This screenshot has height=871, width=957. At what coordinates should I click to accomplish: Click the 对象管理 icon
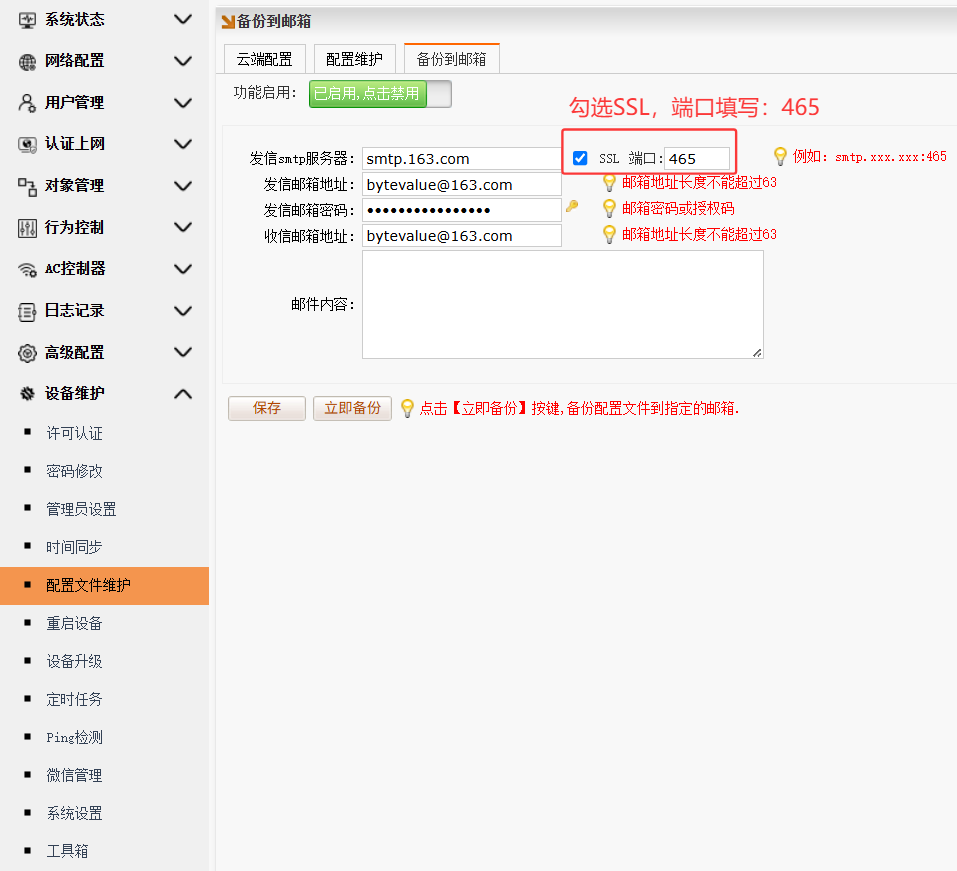click(x=27, y=186)
